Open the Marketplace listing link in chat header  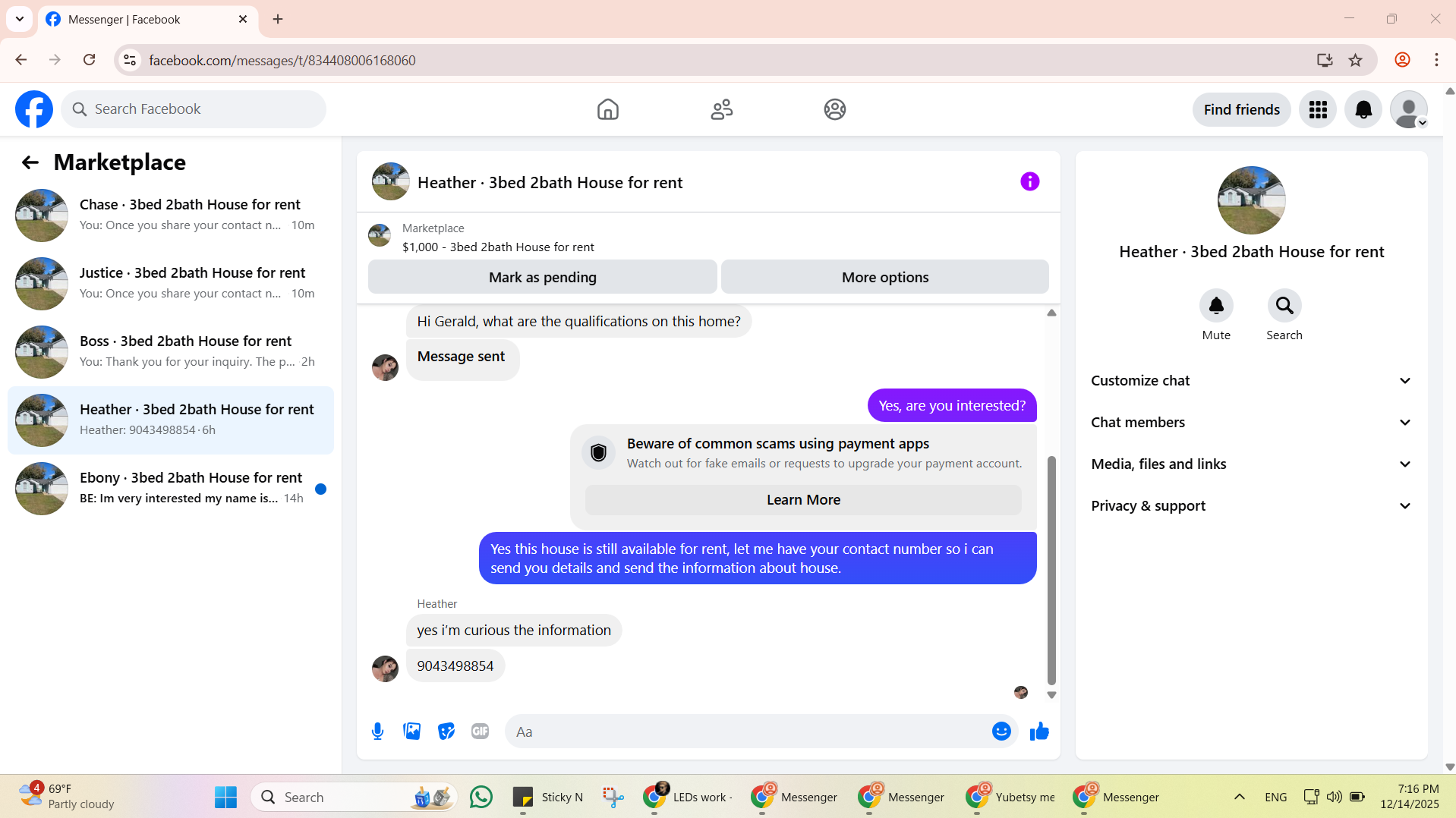pos(498,247)
